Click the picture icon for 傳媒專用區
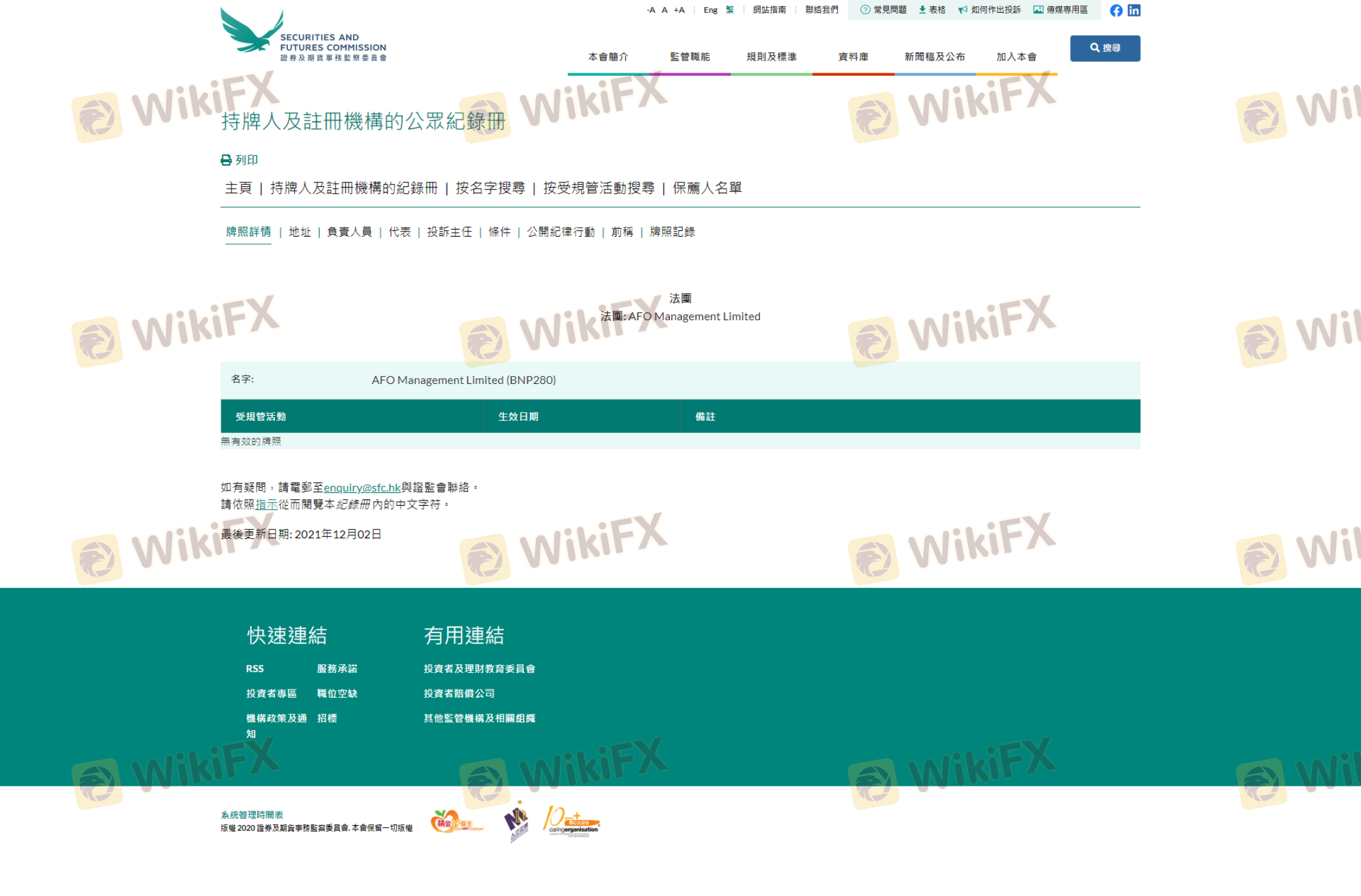1361x896 pixels. 1038,10
